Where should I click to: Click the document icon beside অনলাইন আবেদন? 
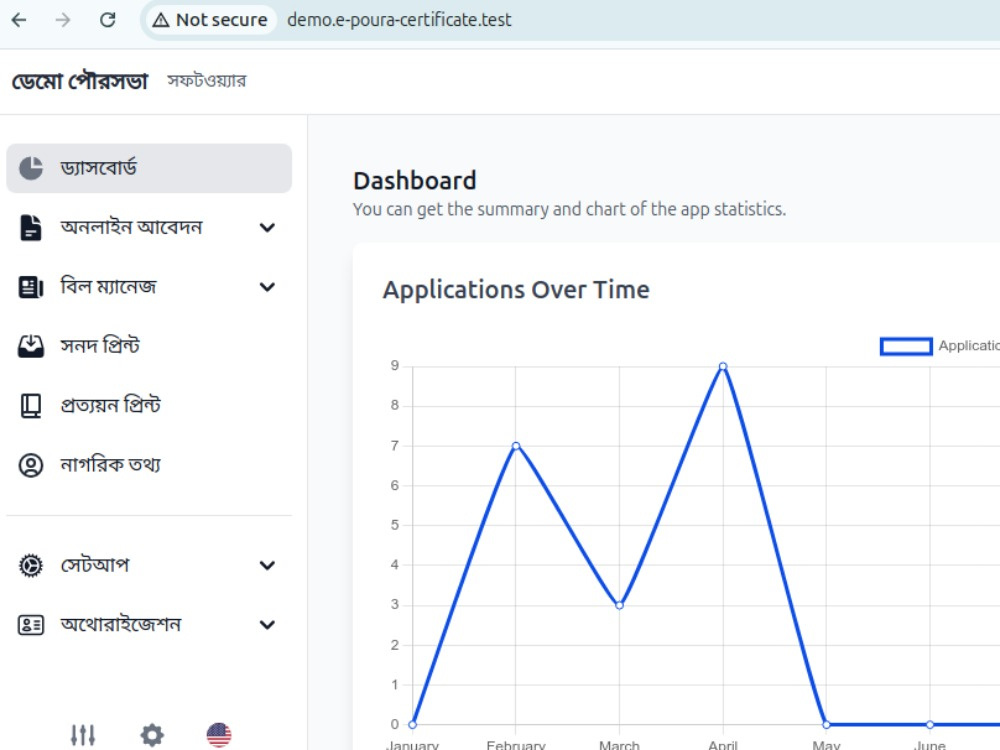coord(31,228)
